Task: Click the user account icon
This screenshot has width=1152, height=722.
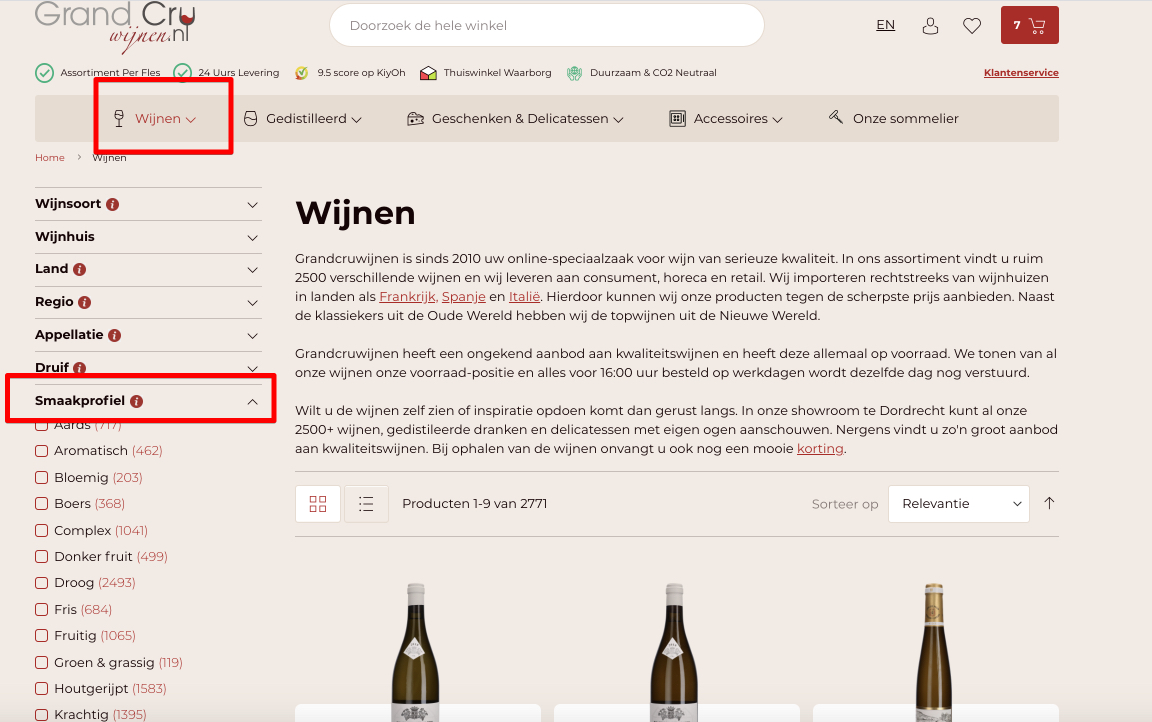Action: [930, 26]
